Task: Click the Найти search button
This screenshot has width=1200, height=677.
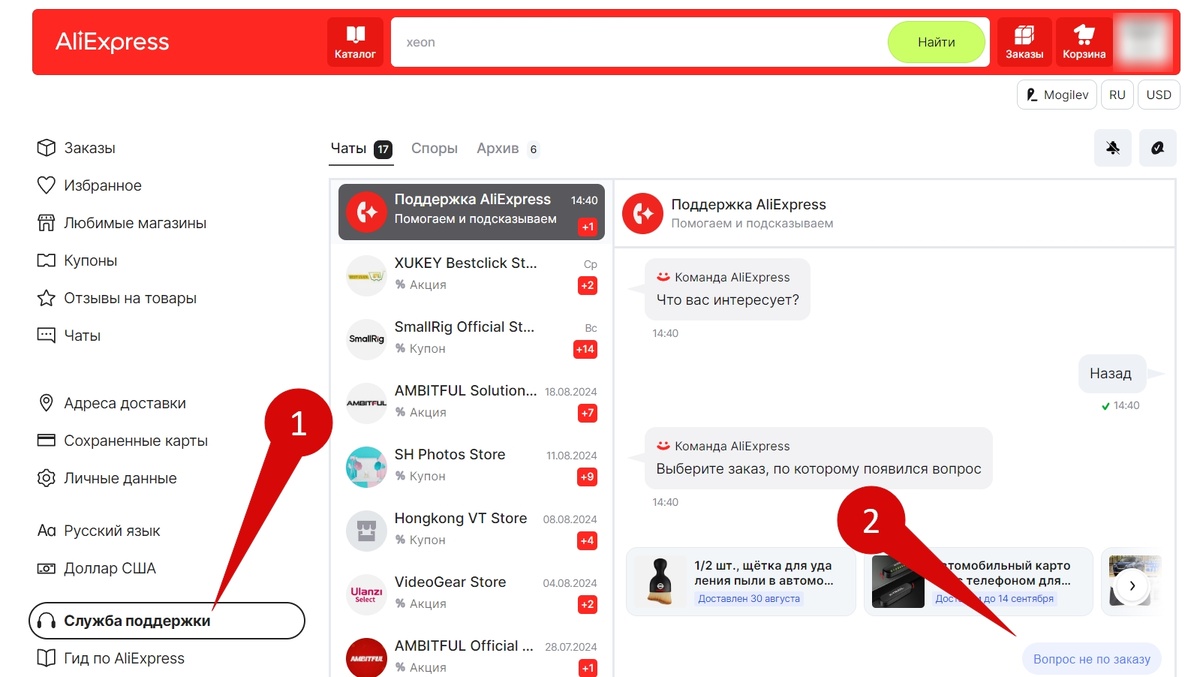Action: coord(936,42)
